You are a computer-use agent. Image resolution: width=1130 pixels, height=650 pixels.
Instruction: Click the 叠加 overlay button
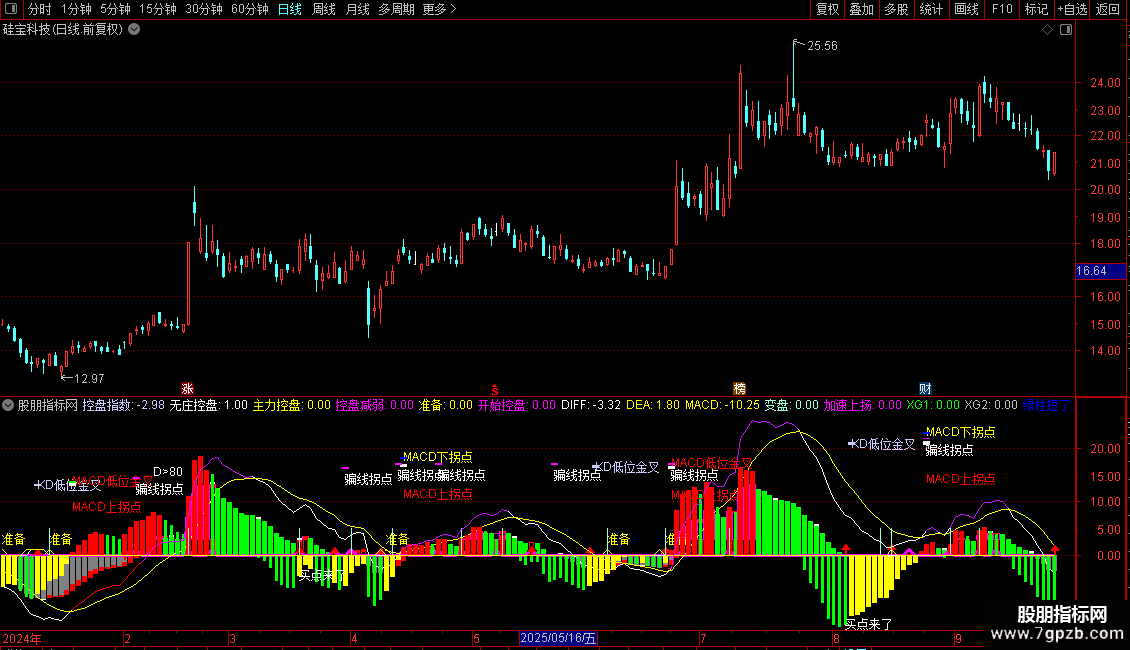coord(862,9)
